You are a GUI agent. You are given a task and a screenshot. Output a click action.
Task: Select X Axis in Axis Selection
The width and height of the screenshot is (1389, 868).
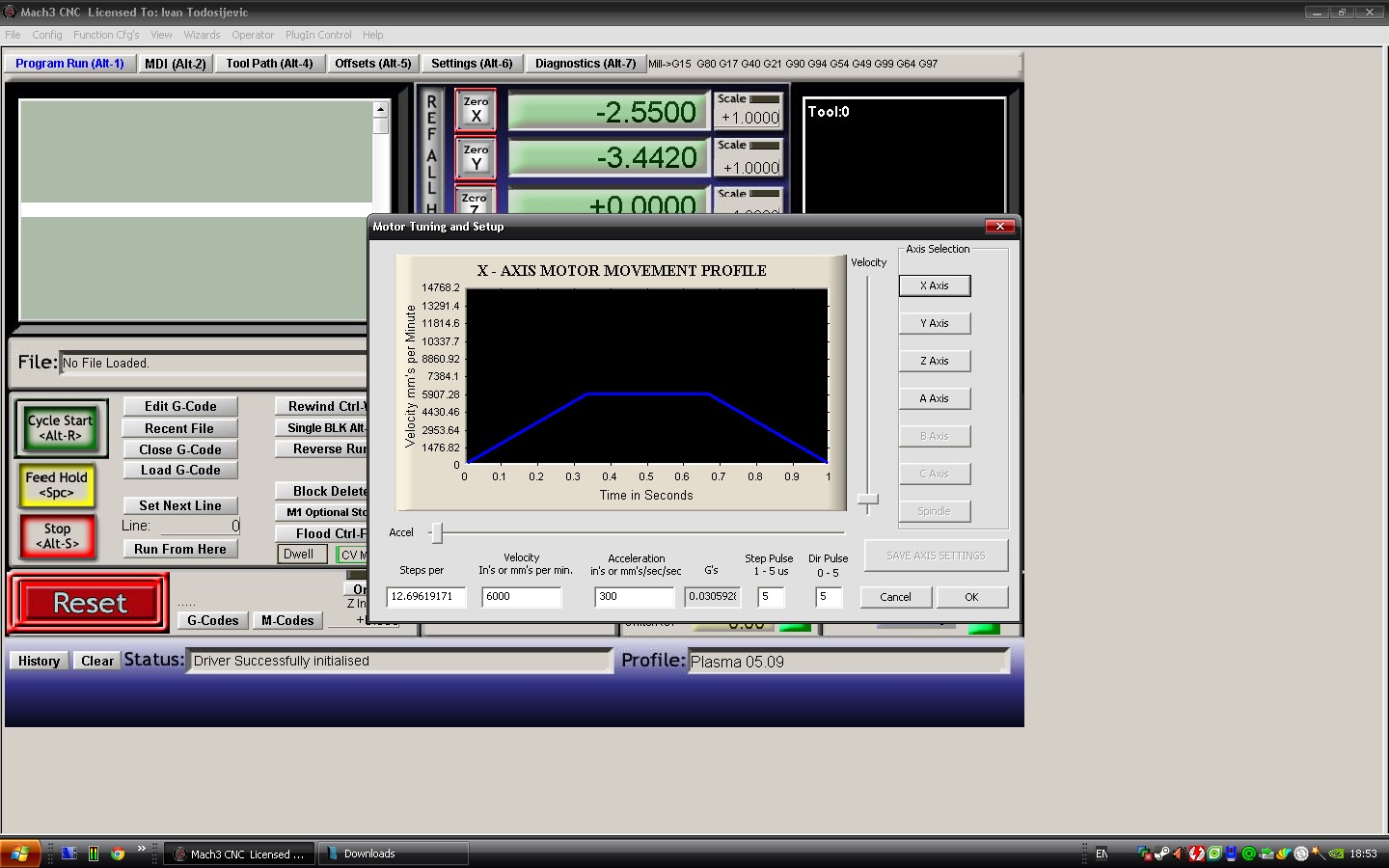[934, 285]
